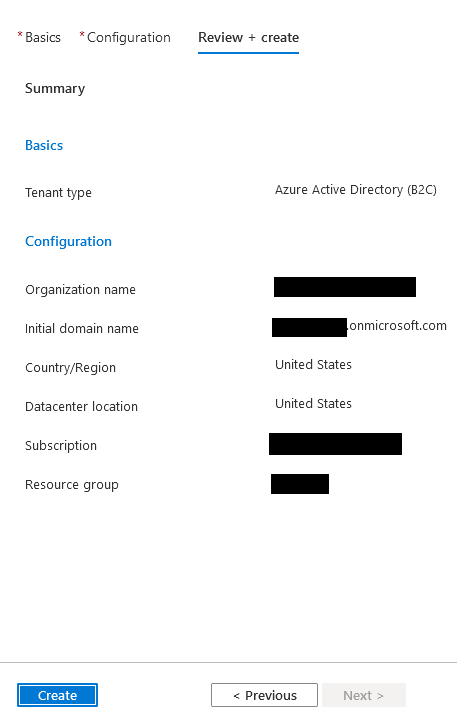This screenshot has height=717, width=457.
Task: Click the Country/Region label
Action: click(70, 368)
